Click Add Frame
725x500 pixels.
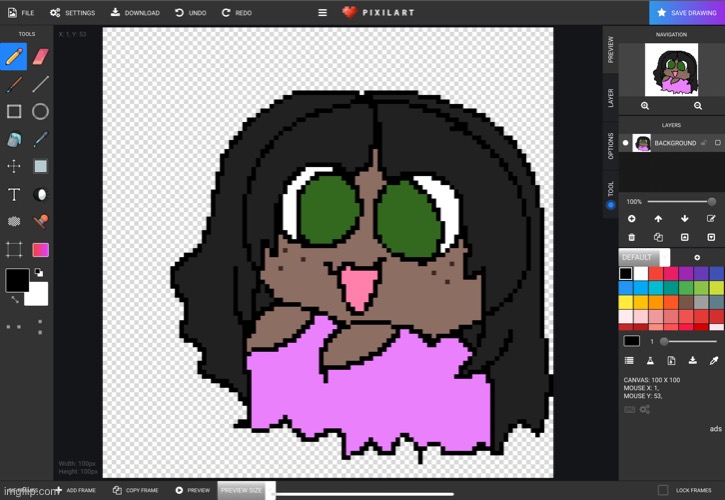75,490
